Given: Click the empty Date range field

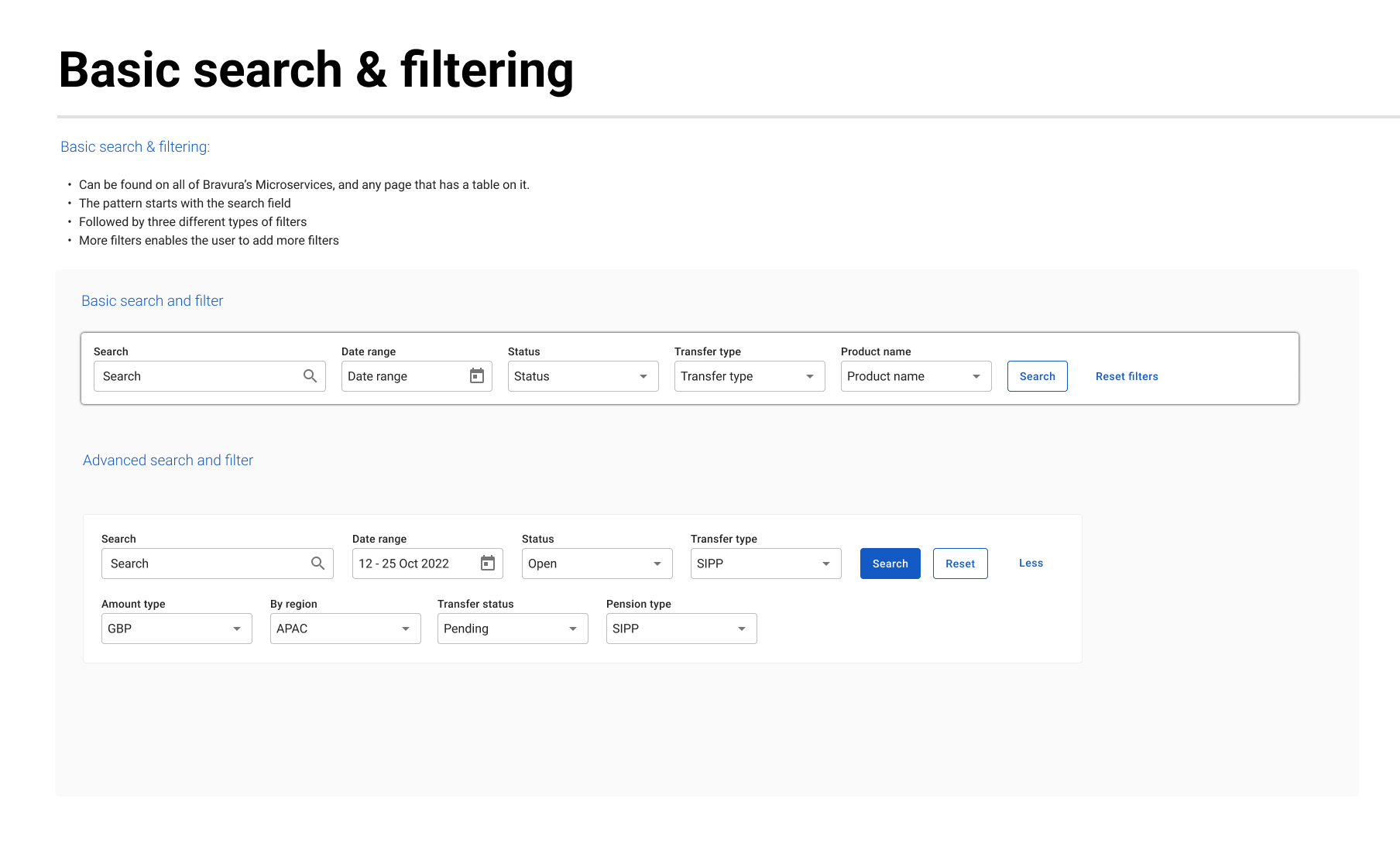Looking at the screenshot, I should 417,376.
